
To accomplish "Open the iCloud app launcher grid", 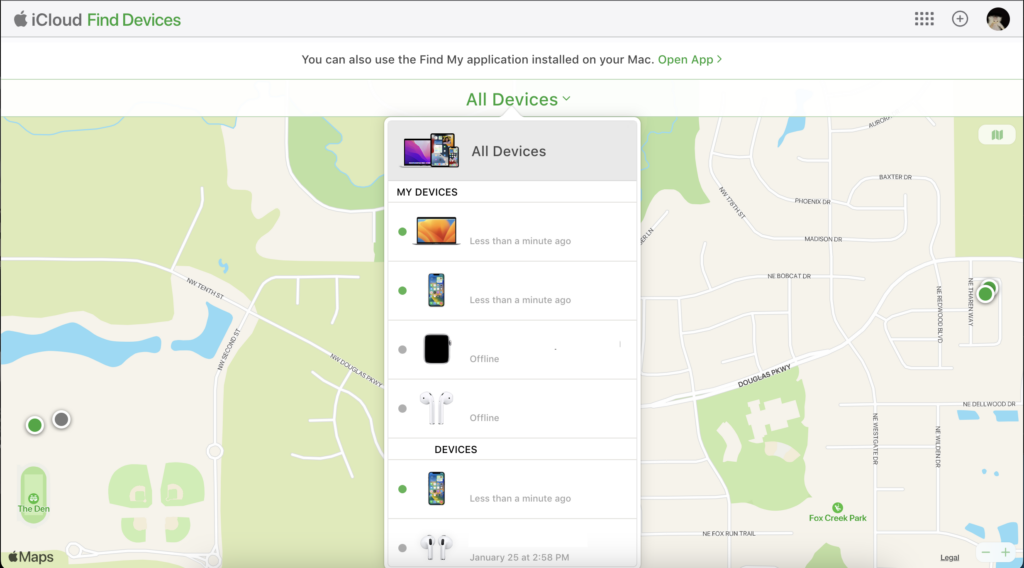I will pos(923,19).
